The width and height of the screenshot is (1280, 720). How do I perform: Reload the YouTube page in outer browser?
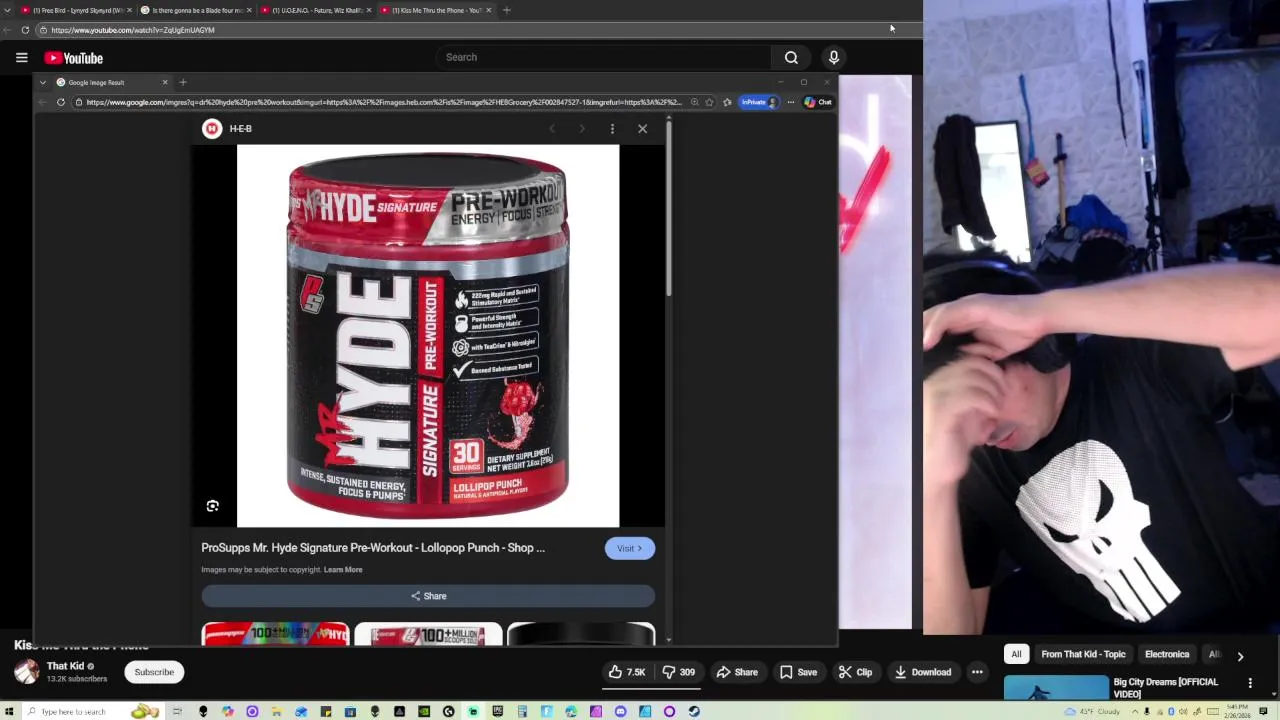click(x=25, y=30)
